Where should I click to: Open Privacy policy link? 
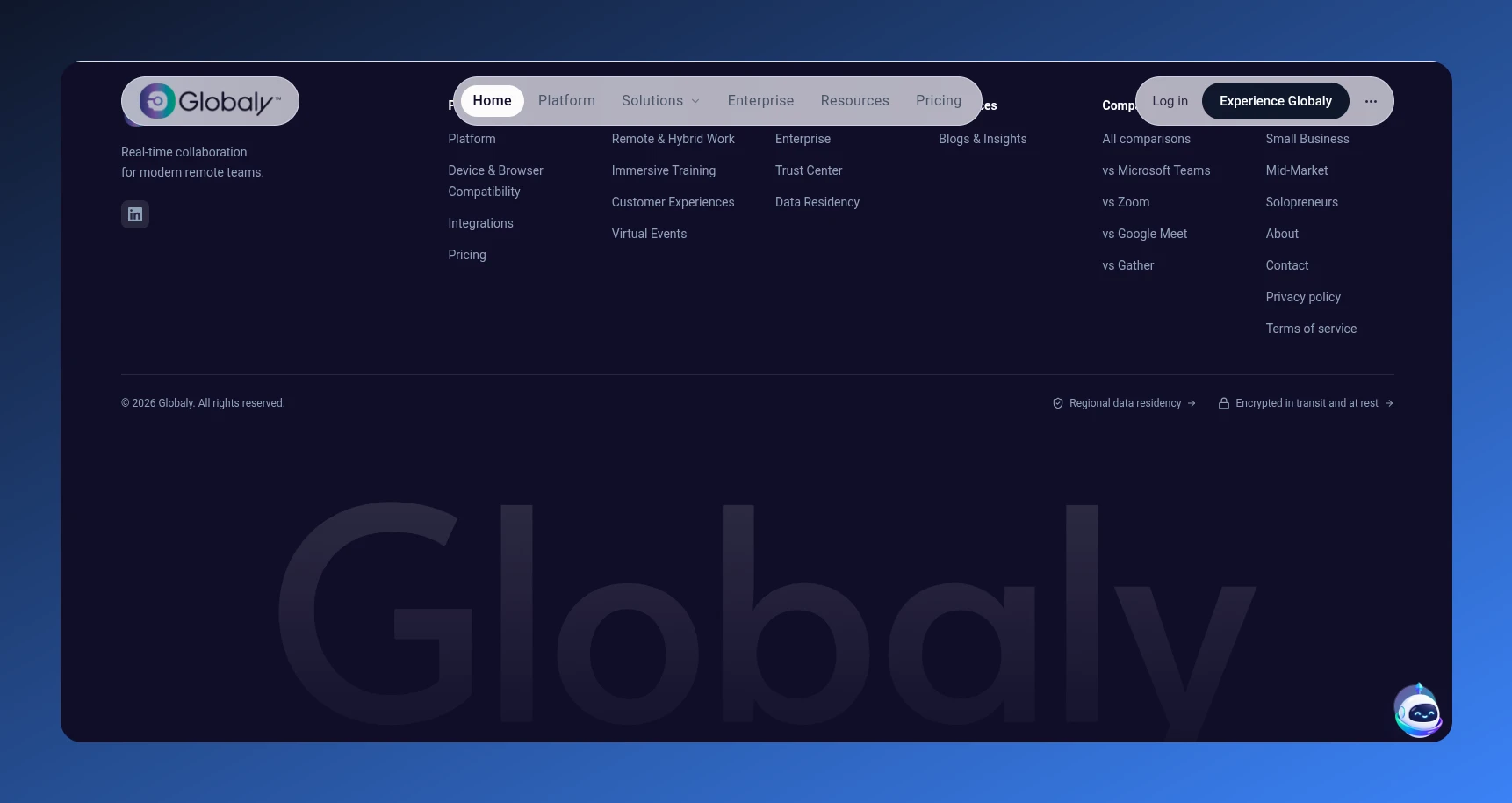coord(1303,297)
